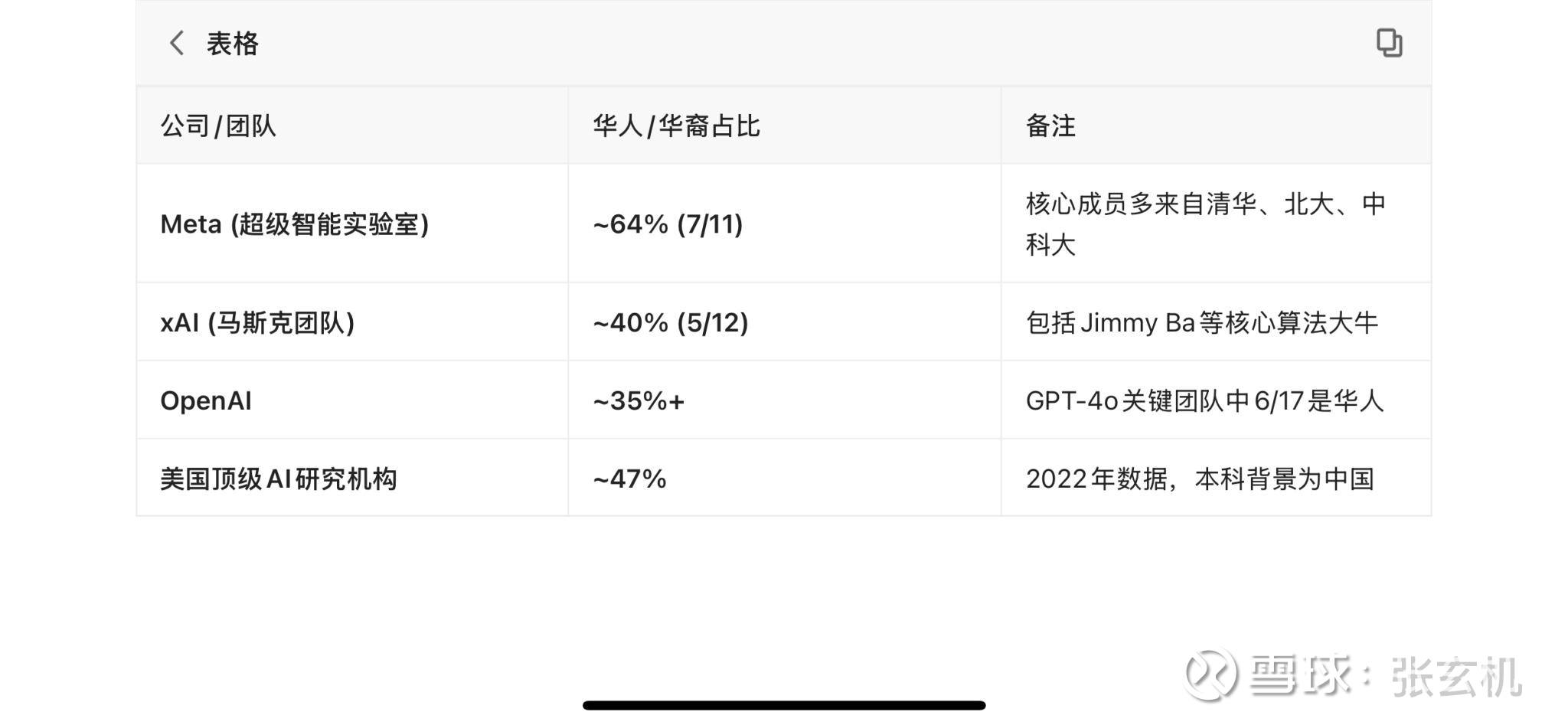The height and width of the screenshot is (725, 1568).
Task: Click the xAI (马斯克团队) cell
Action: (257, 322)
